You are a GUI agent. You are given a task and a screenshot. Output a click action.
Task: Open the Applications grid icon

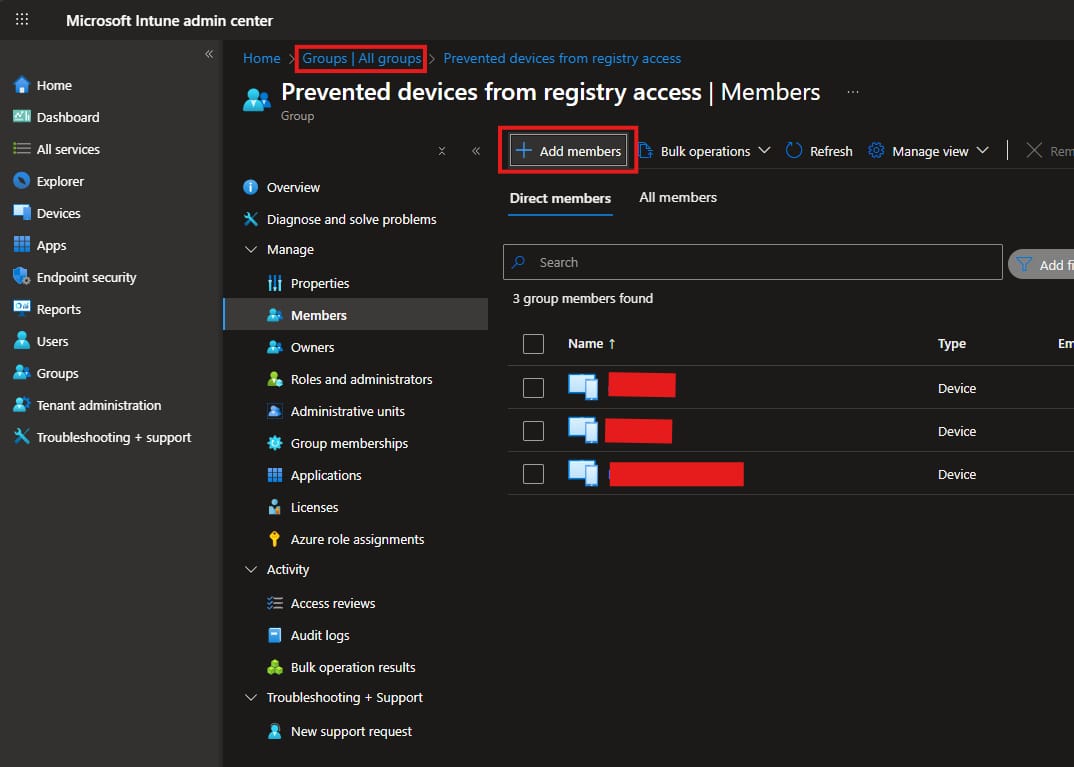click(x=275, y=475)
